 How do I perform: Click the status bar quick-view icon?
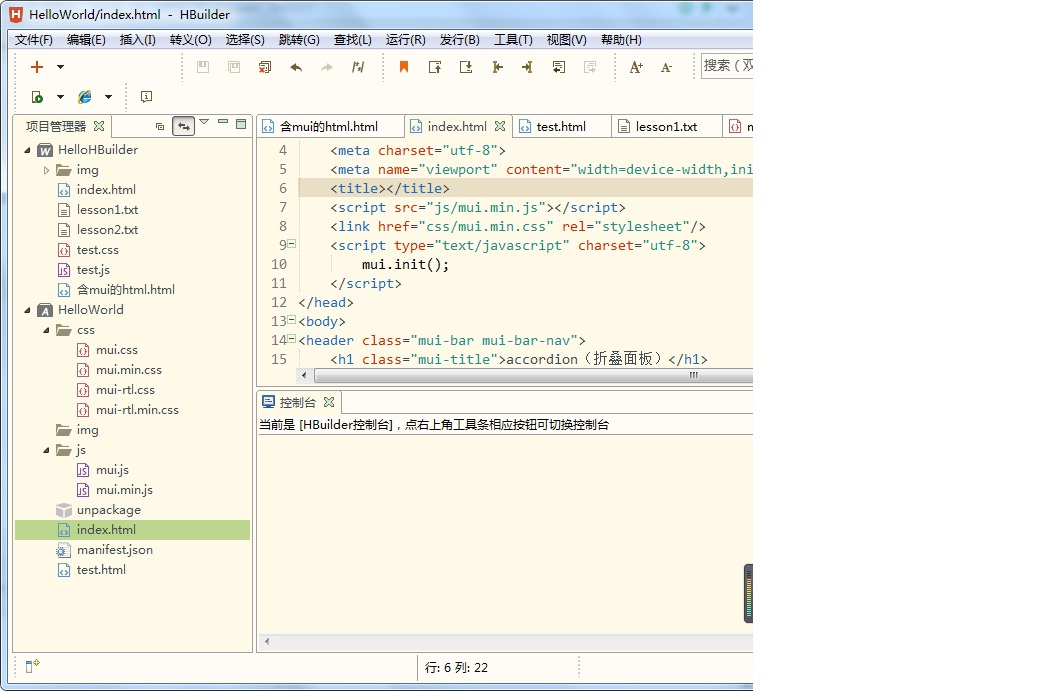[x=32, y=665]
